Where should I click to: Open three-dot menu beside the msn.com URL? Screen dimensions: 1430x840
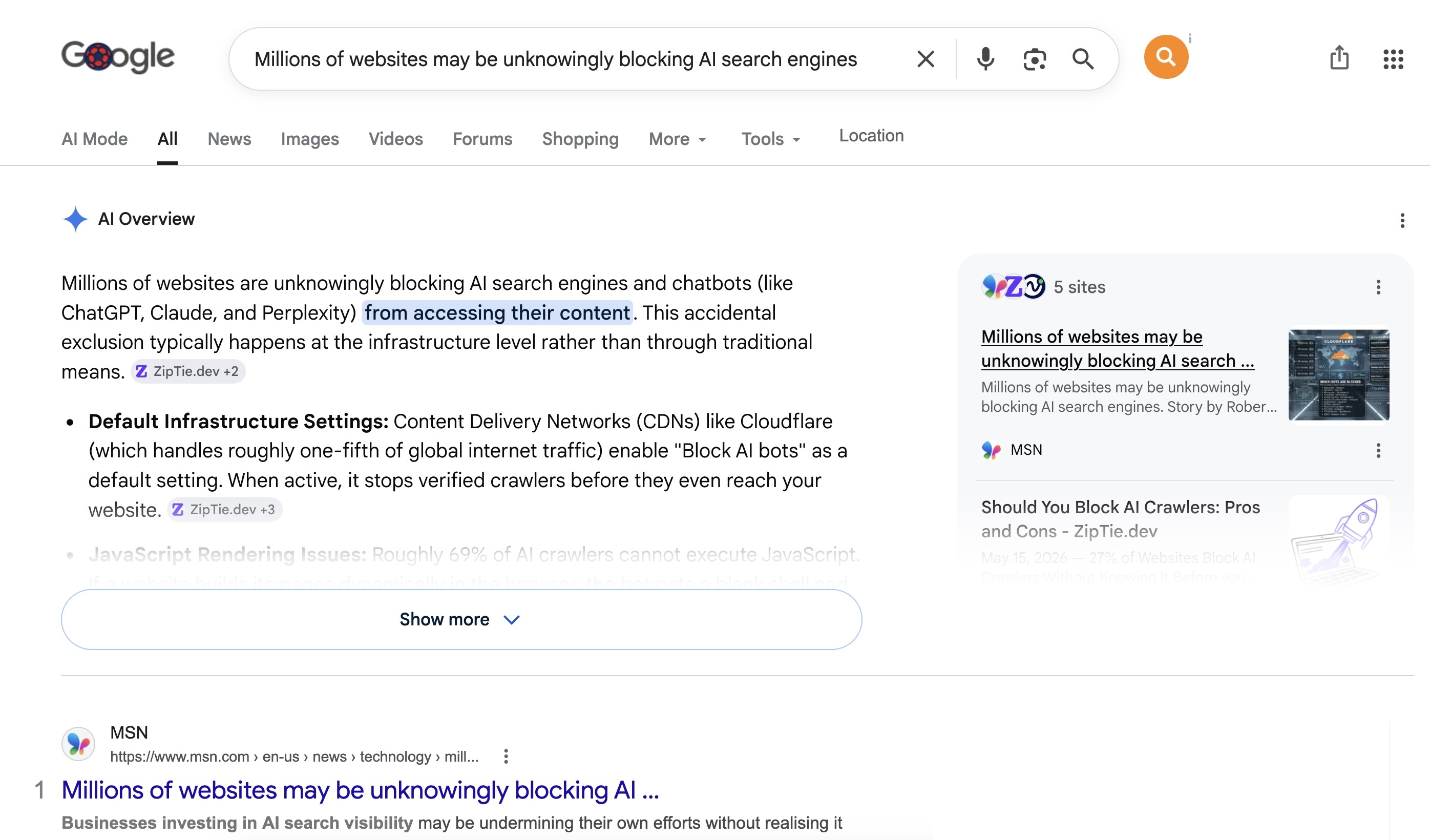506,756
